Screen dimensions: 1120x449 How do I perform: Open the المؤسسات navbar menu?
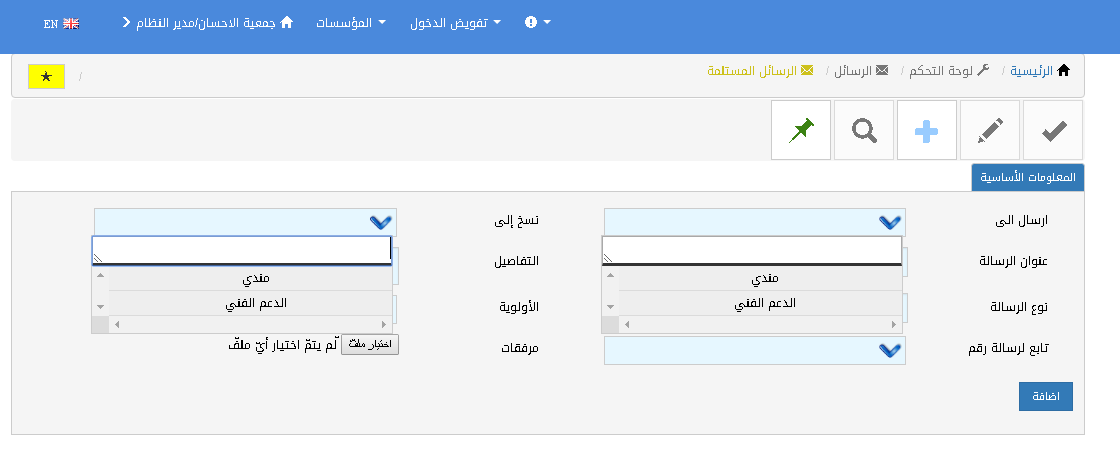click(350, 22)
